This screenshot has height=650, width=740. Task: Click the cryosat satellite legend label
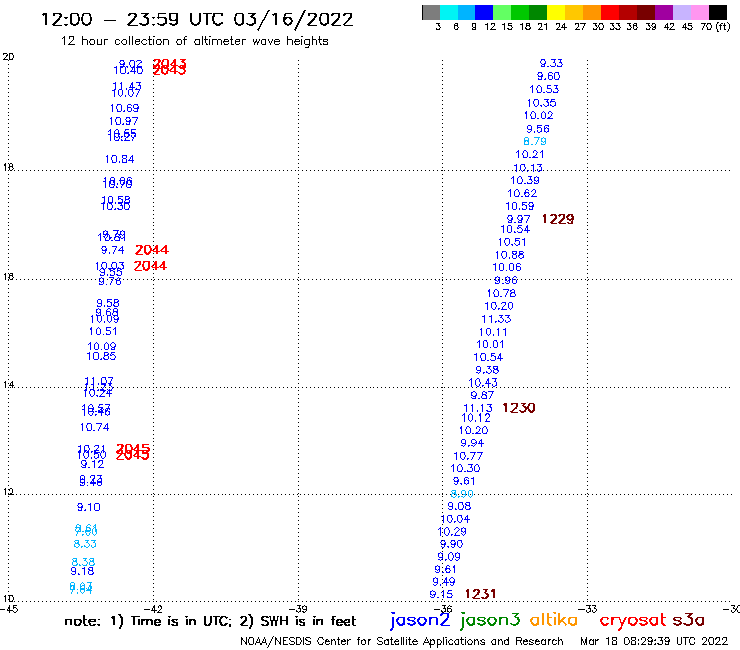[x=633, y=621]
